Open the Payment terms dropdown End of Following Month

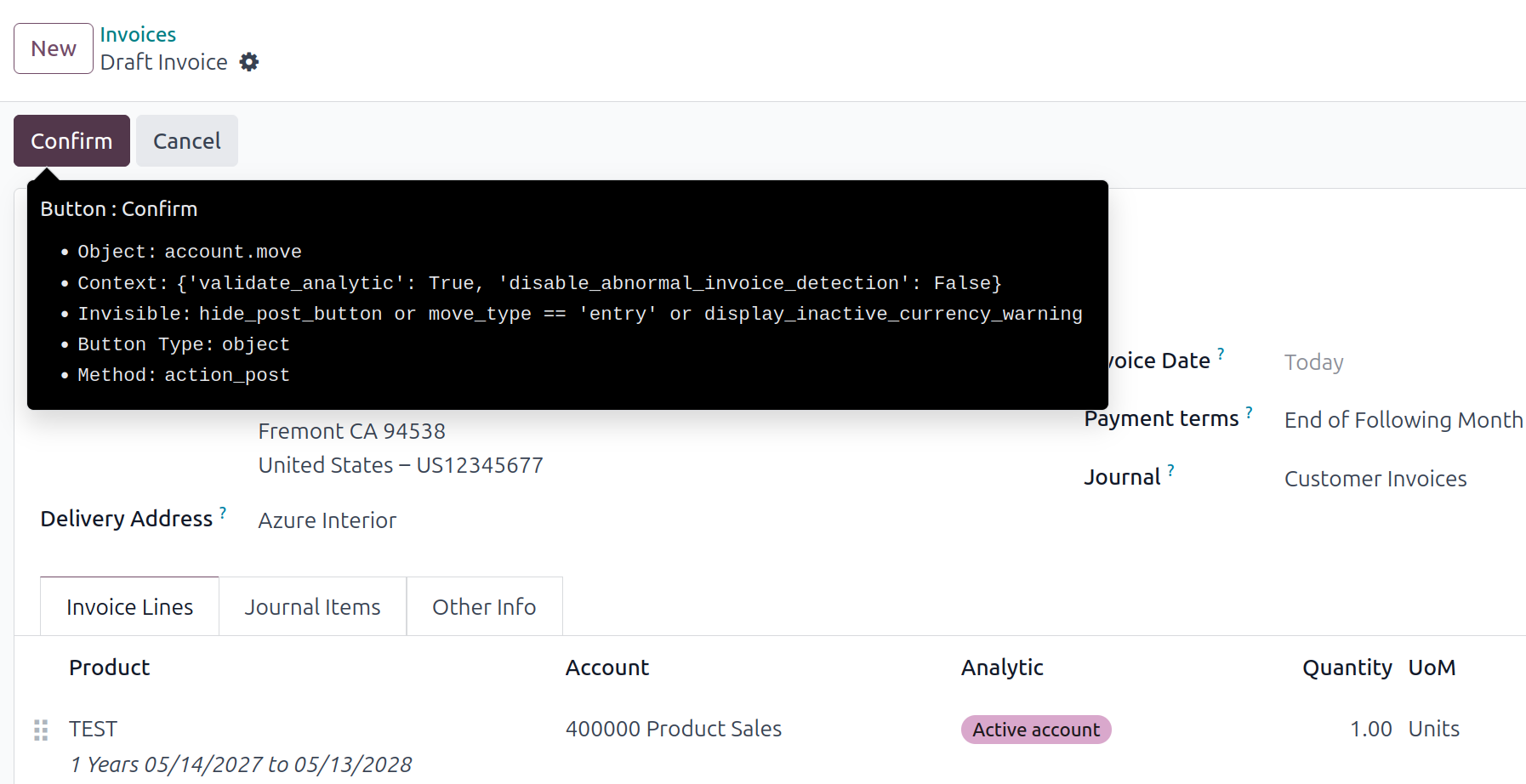[1403, 420]
